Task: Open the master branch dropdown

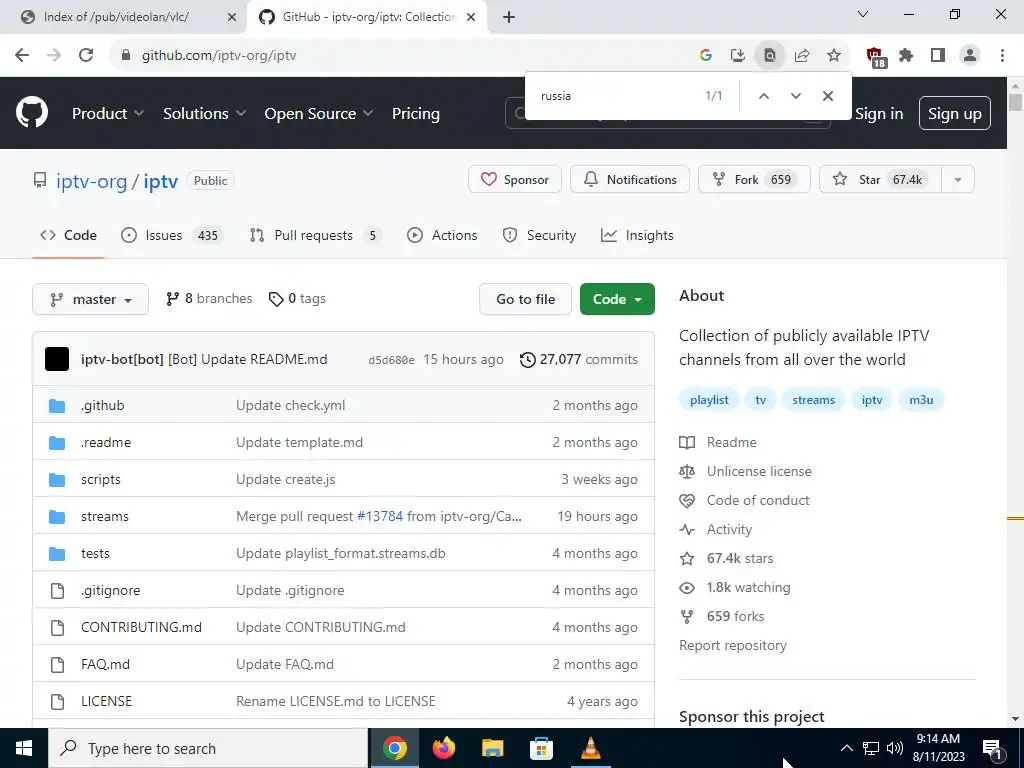Action: point(90,299)
